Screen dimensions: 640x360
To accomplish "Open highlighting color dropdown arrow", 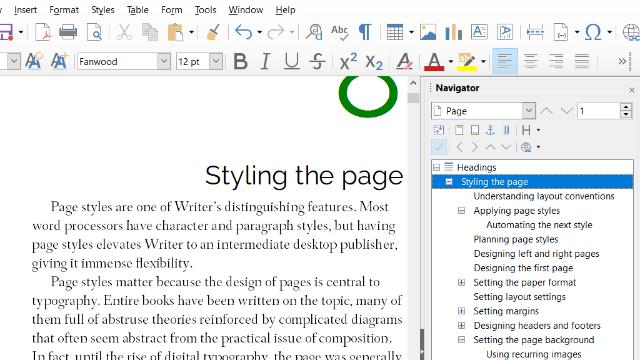I will [x=483, y=62].
